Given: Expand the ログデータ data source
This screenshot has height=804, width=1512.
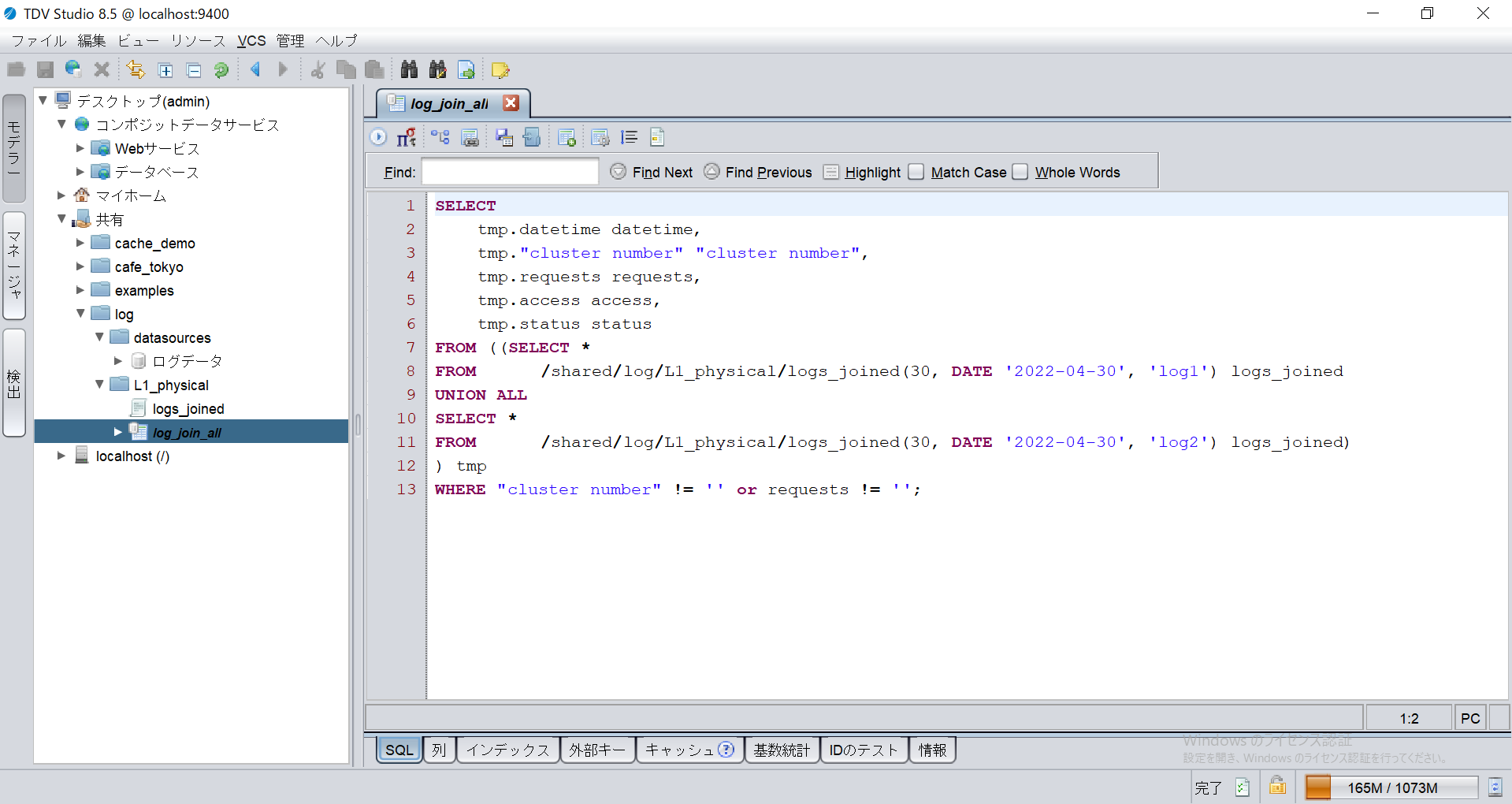Looking at the screenshot, I should [117, 361].
